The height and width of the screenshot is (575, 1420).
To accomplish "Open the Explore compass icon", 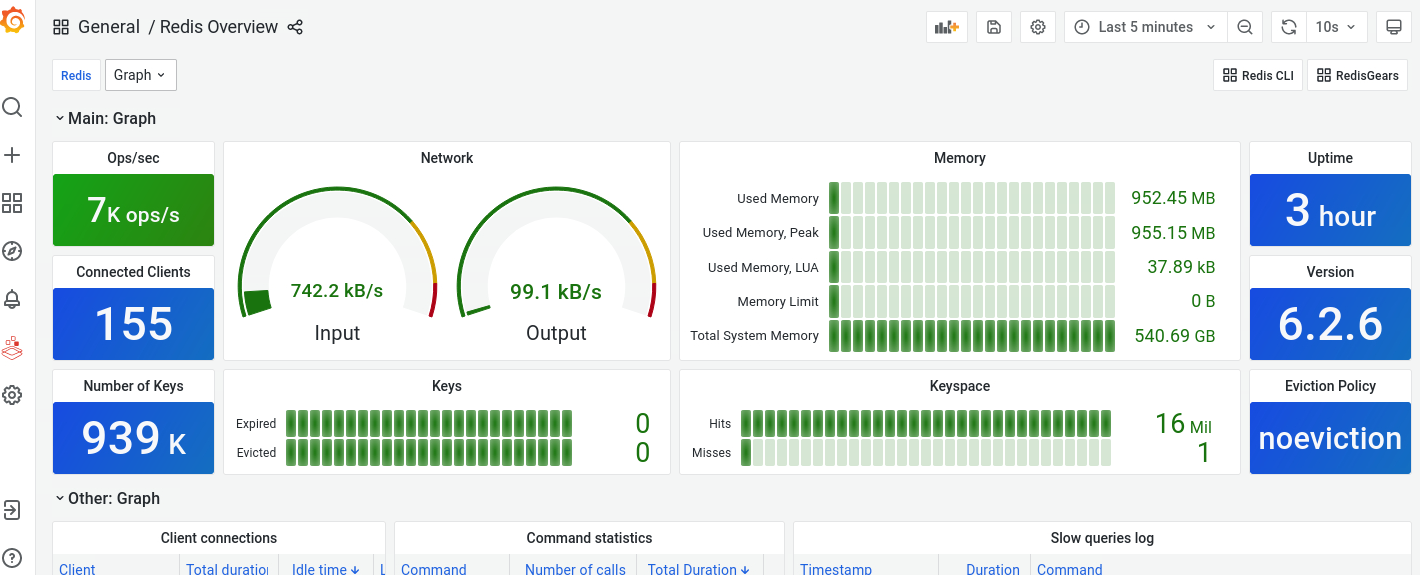I will point(12,251).
